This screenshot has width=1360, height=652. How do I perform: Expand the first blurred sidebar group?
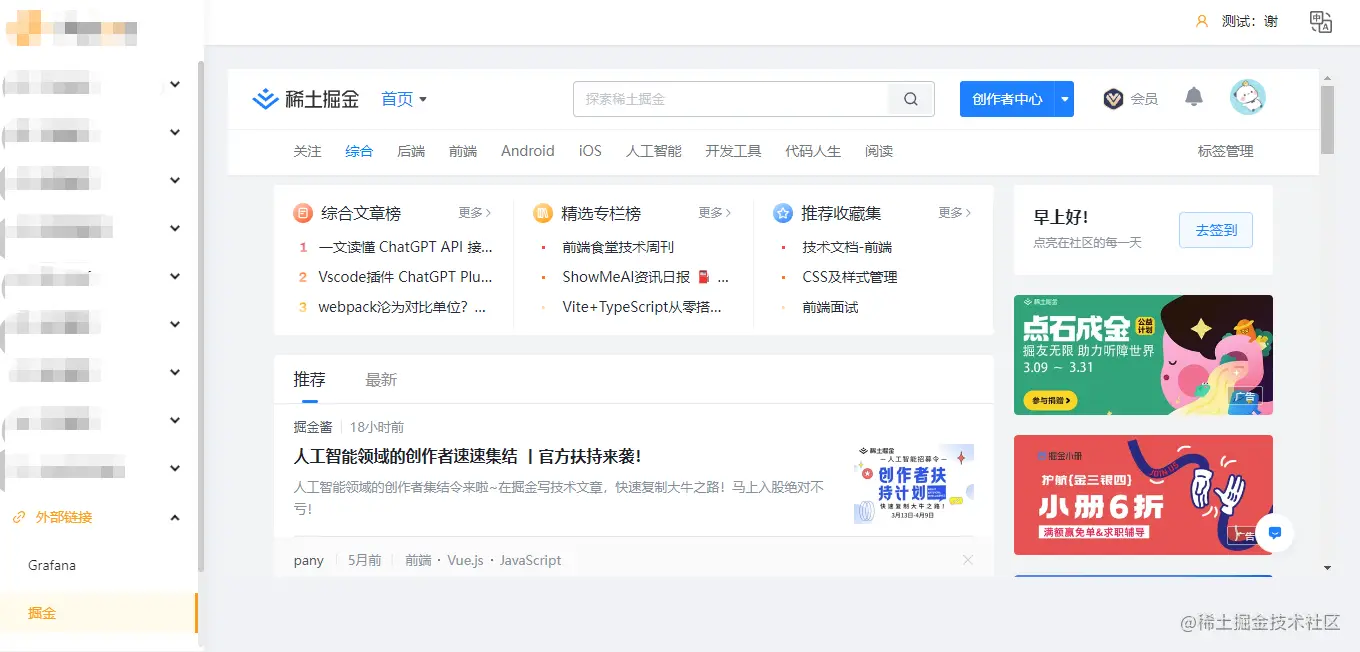click(x=175, y=85)
